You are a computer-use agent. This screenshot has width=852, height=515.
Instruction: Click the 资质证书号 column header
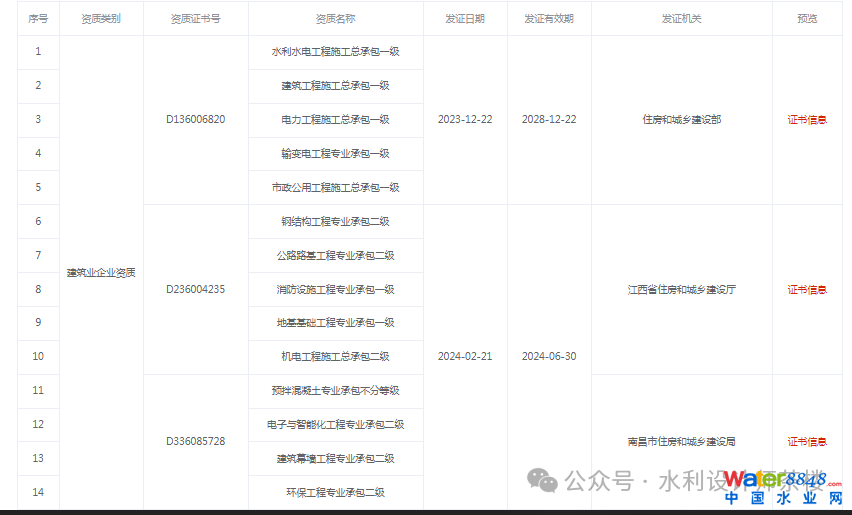[x=195, y=19]
